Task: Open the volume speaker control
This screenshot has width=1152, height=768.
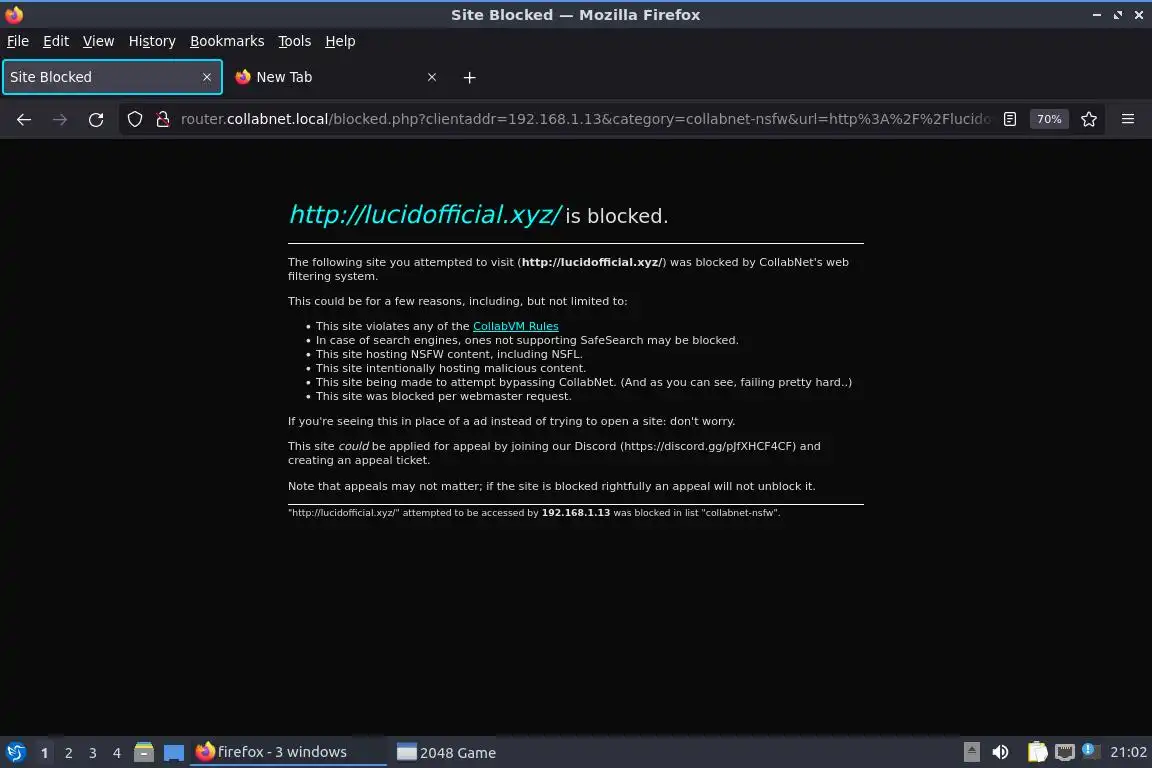Action: tap(1000, 752)
